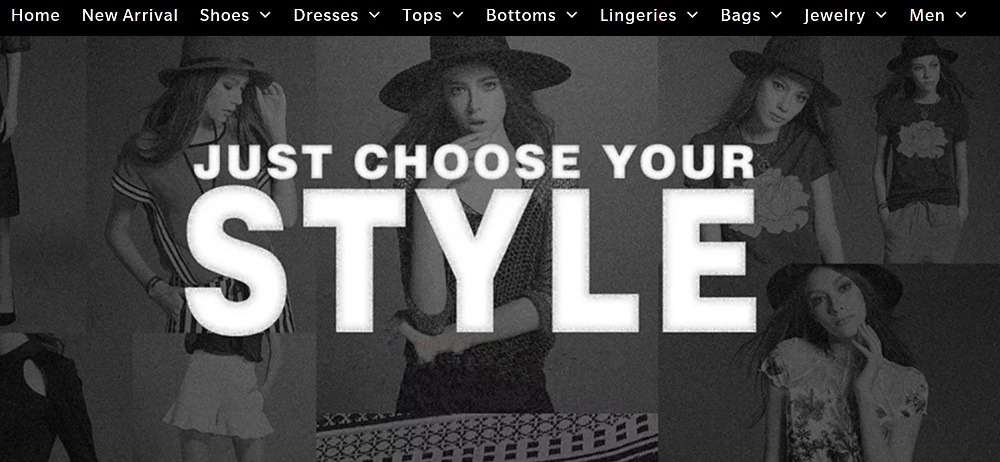Click the Men menu label
1000x462 pixels.
click(927, 15)
